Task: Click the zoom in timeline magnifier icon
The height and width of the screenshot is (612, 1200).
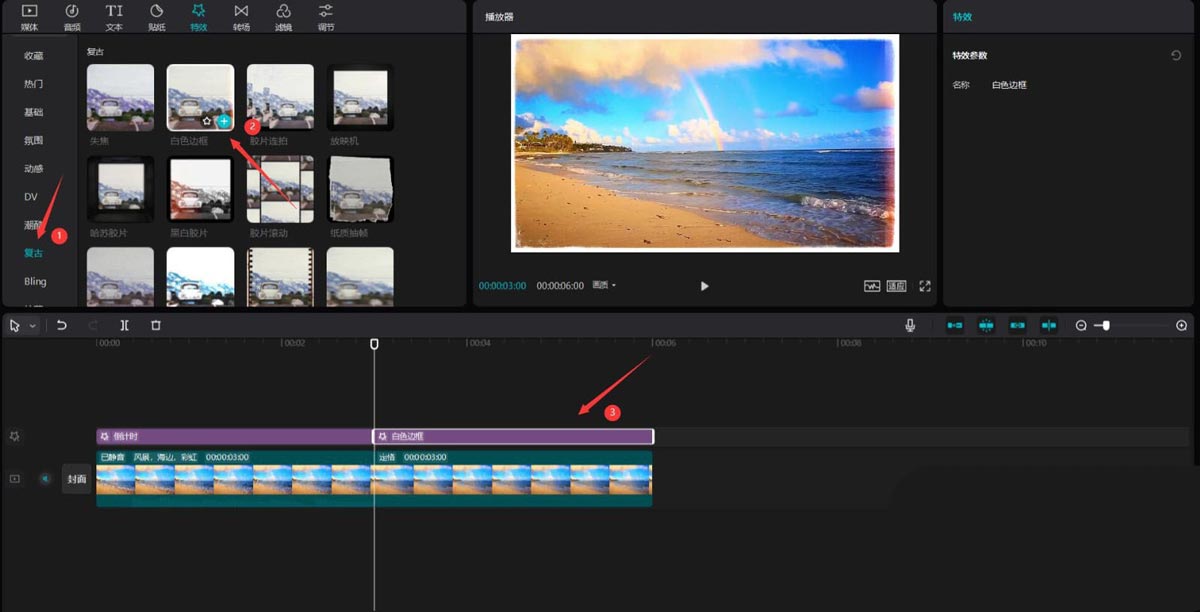Action: coord(1181,326)
